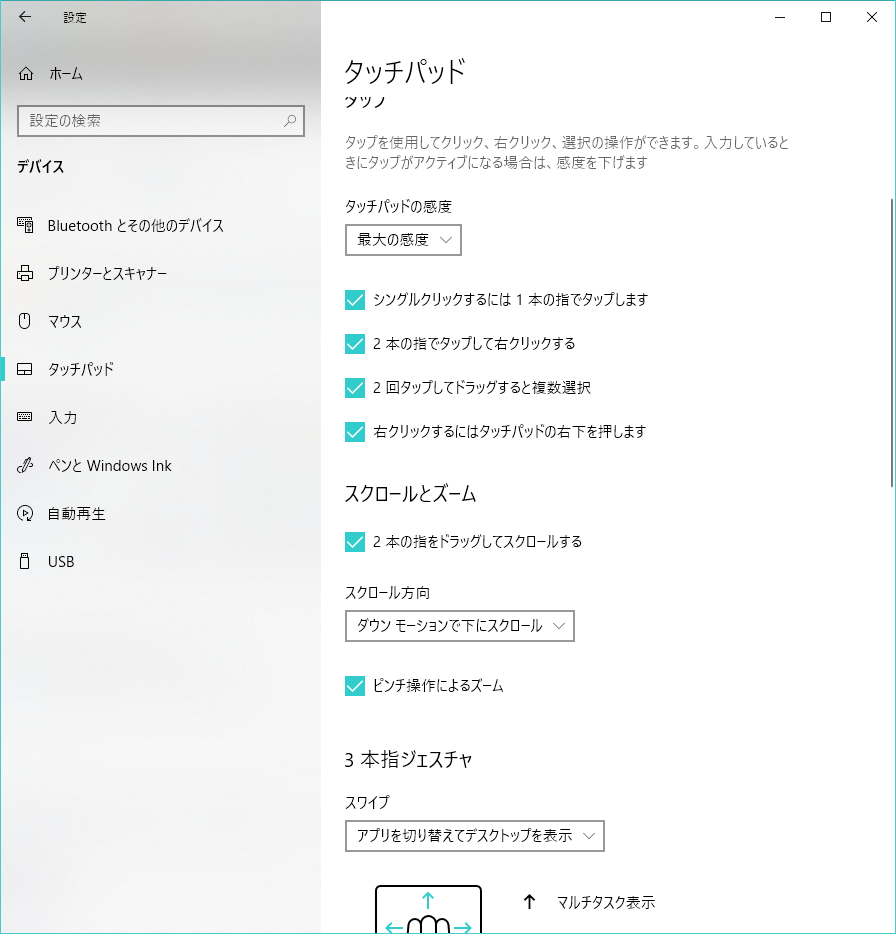
Task: Click the 3 本指ジェスチャ heading
Action: click(x=408, y=759)
